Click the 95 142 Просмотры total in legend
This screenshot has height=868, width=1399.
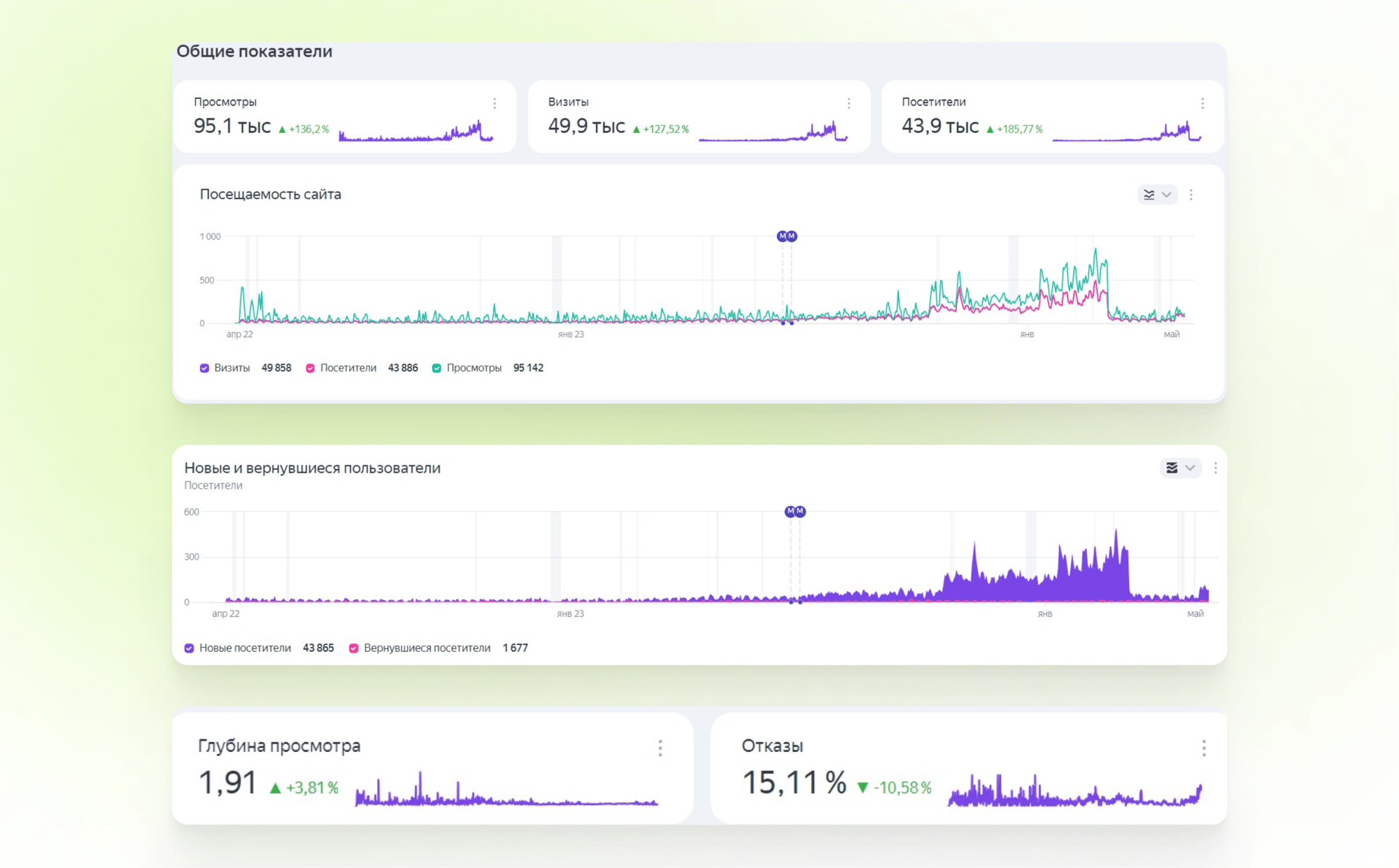coord(528,368)
